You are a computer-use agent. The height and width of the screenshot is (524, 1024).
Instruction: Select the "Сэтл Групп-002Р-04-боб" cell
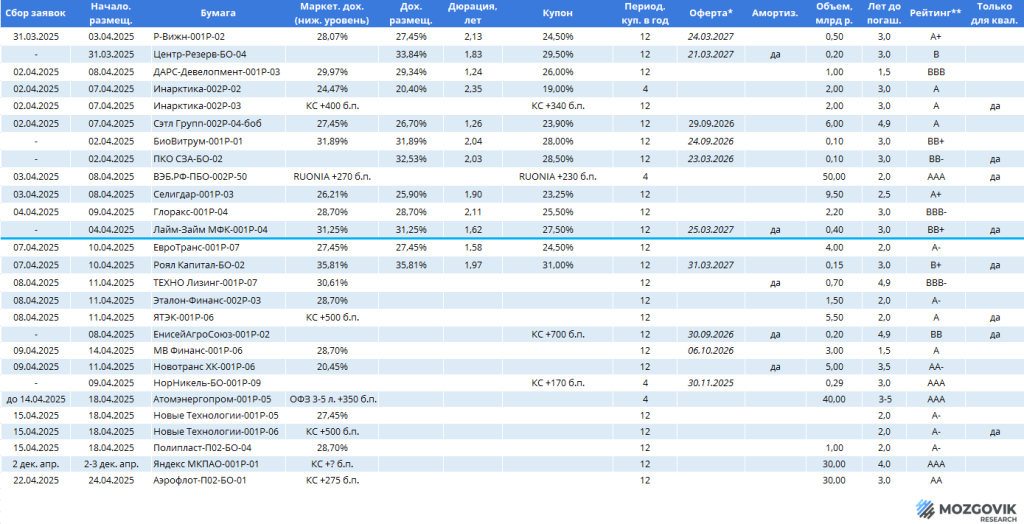pos(207,124)
